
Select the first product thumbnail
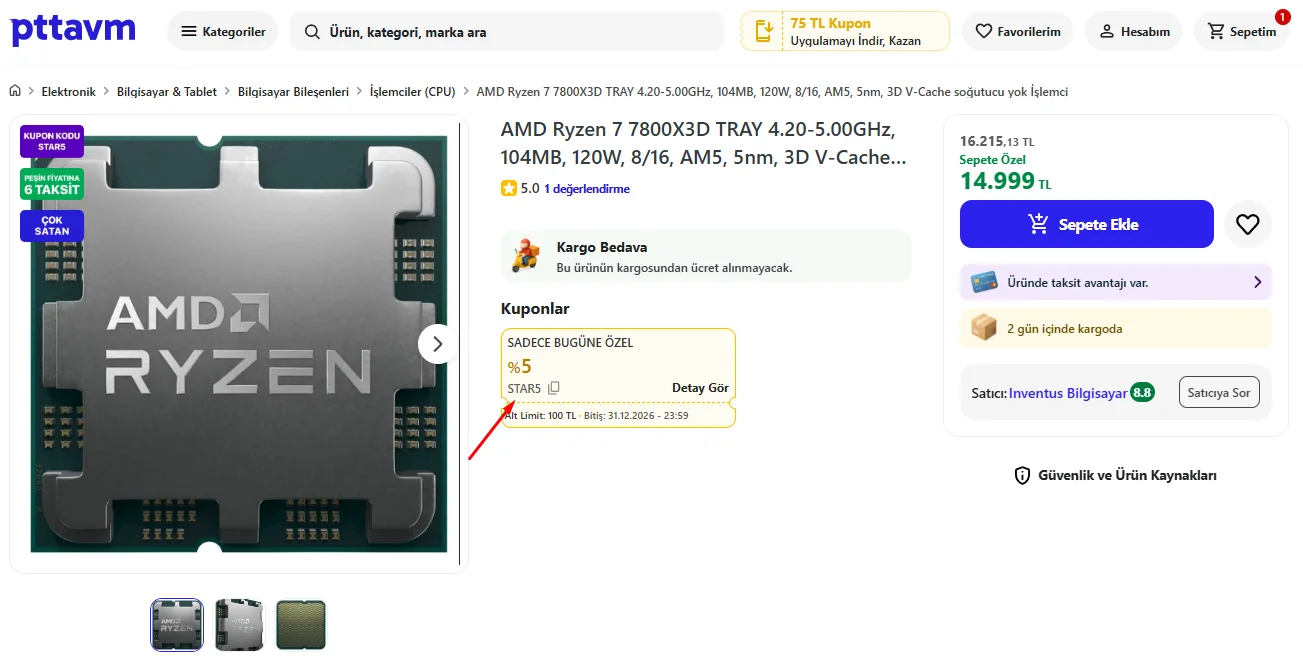coord(177,625)
